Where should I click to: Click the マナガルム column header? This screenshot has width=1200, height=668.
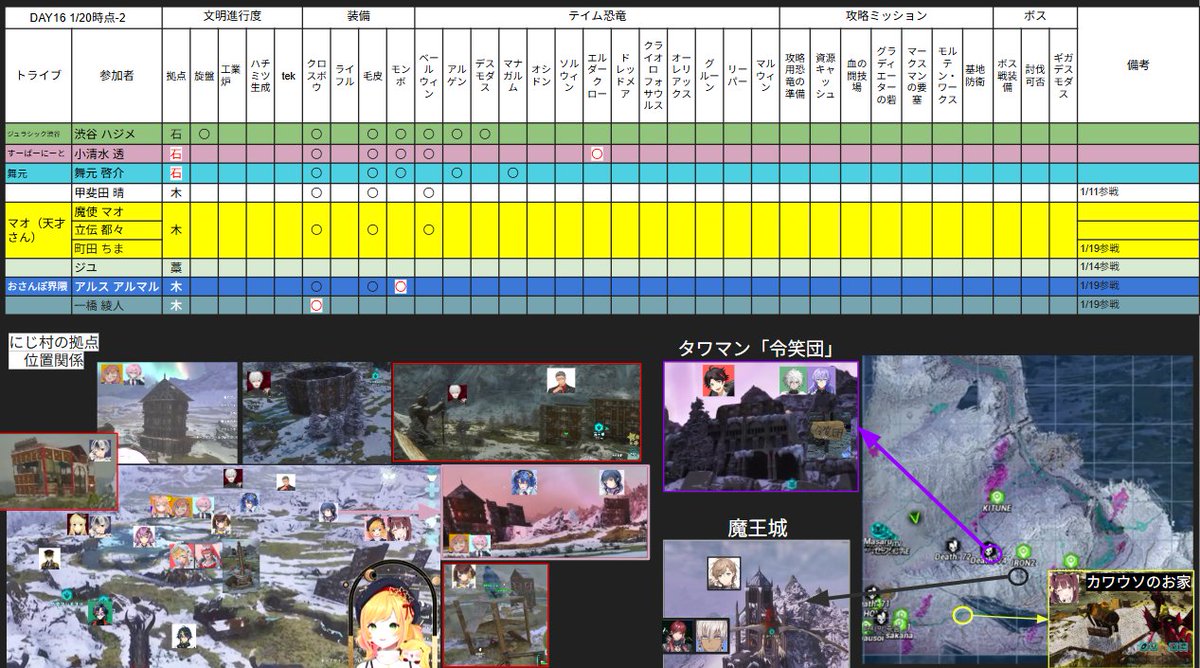(x=512, y=75)
